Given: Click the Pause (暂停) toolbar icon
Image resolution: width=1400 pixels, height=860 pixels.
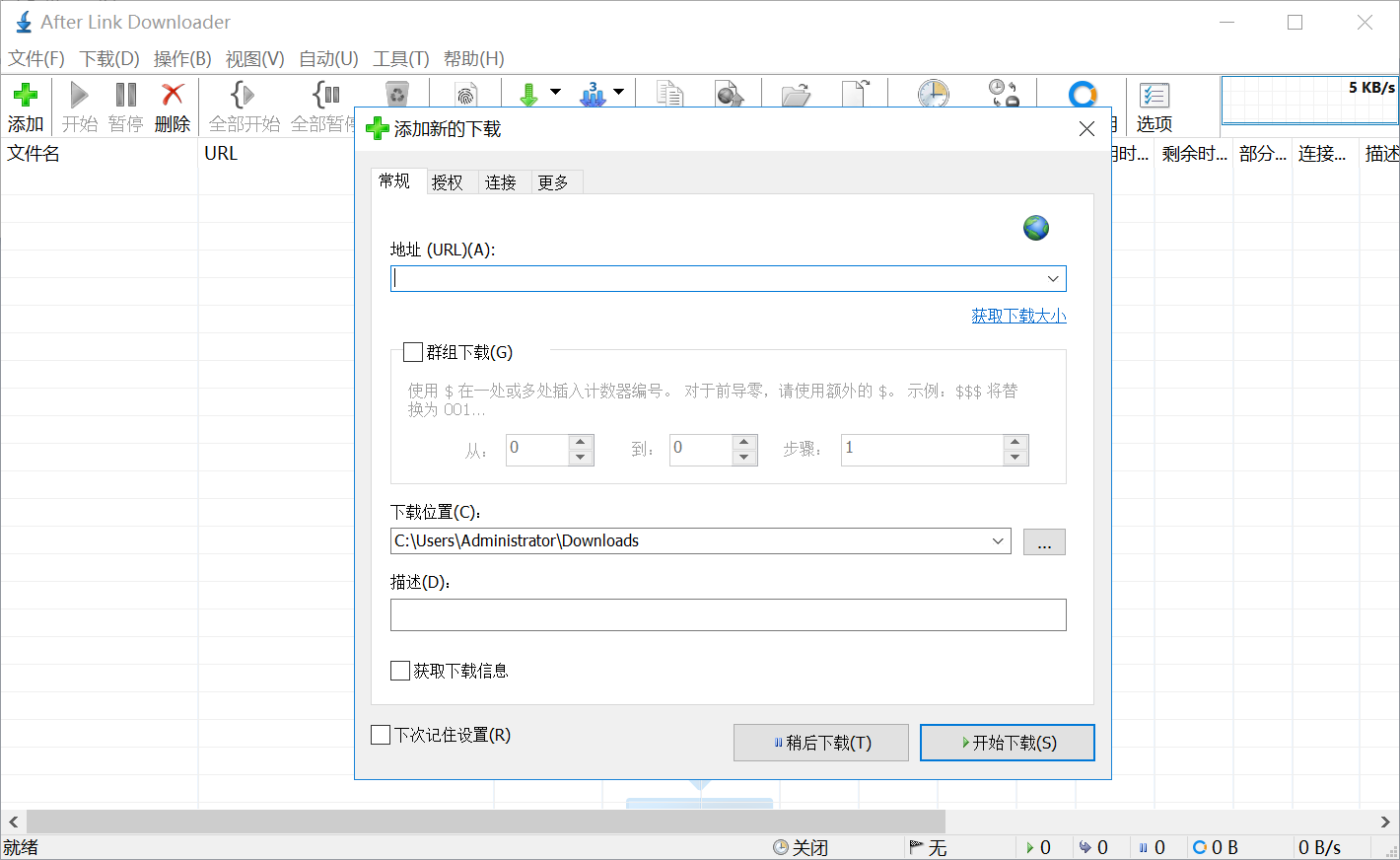Looking at the screenshot, I should click(x=126, y=96).
